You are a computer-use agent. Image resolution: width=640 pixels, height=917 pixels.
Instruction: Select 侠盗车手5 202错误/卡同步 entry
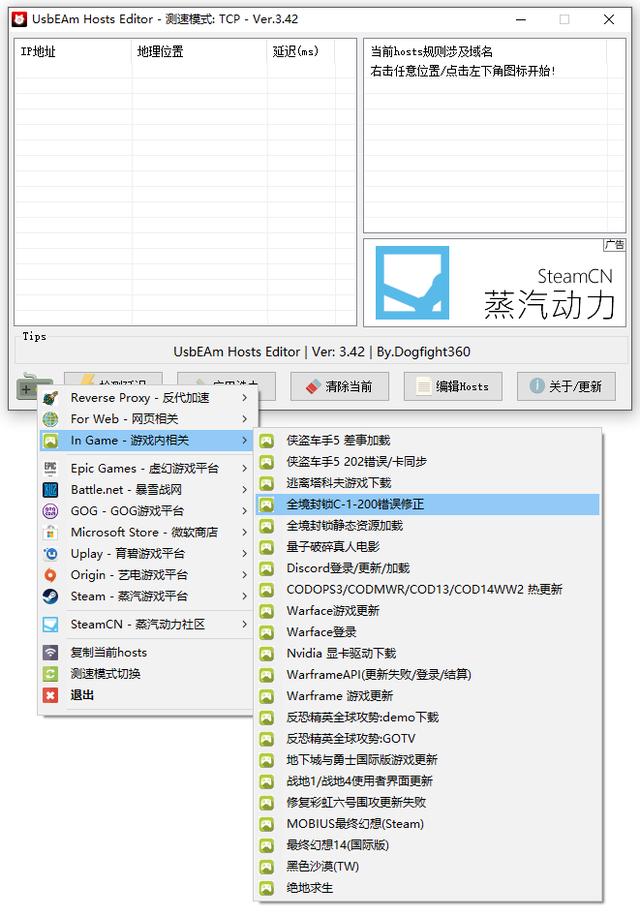(x=428, y=461)
